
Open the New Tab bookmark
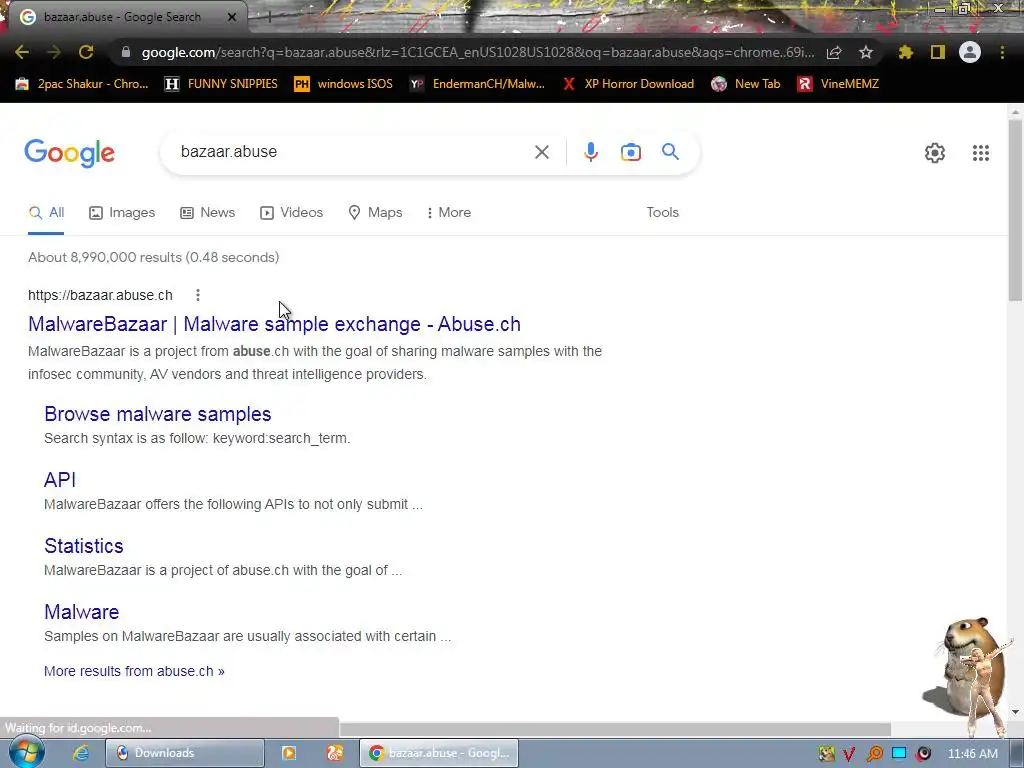(x=746, y=84)
